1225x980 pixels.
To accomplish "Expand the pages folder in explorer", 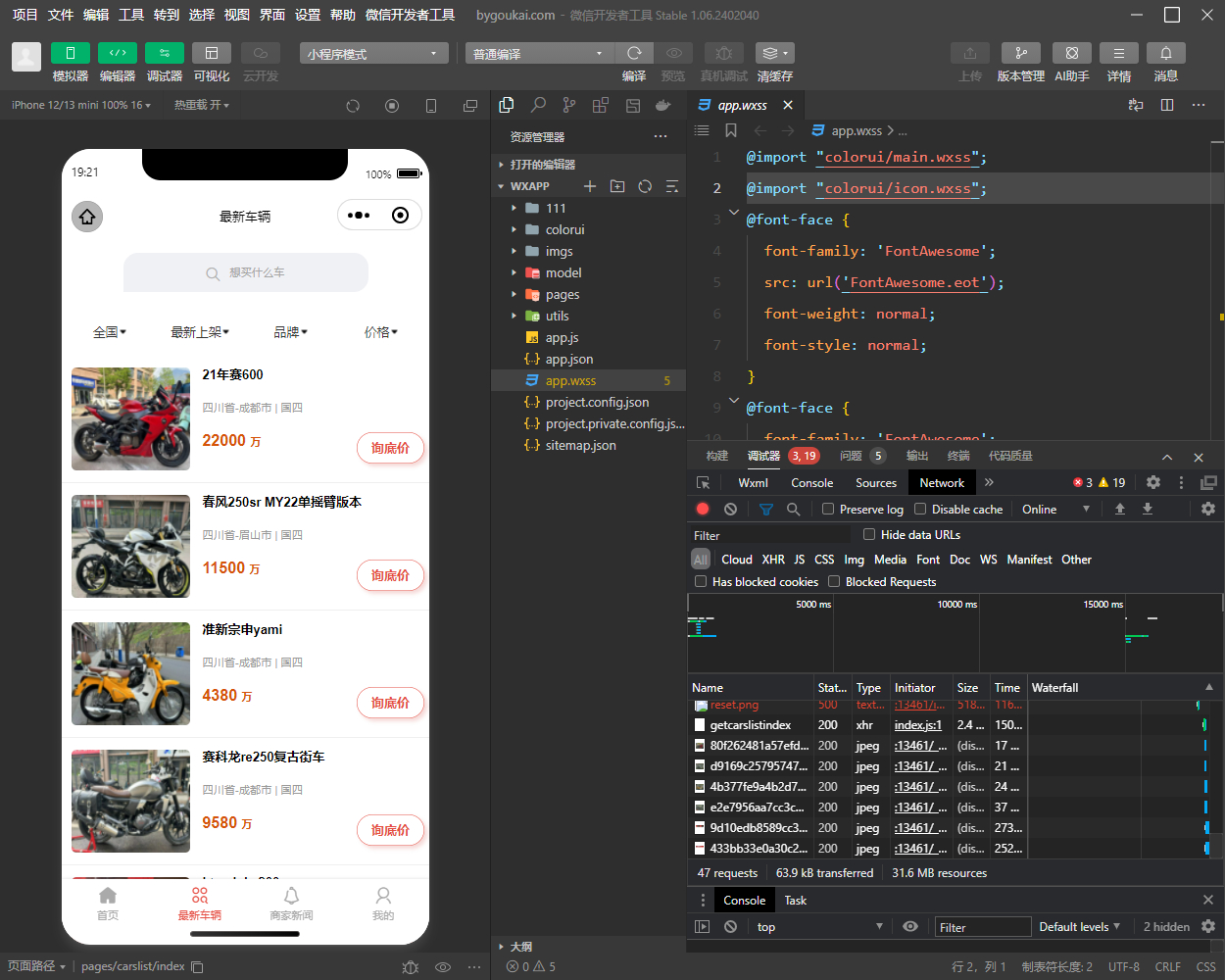I will (562, 294).
